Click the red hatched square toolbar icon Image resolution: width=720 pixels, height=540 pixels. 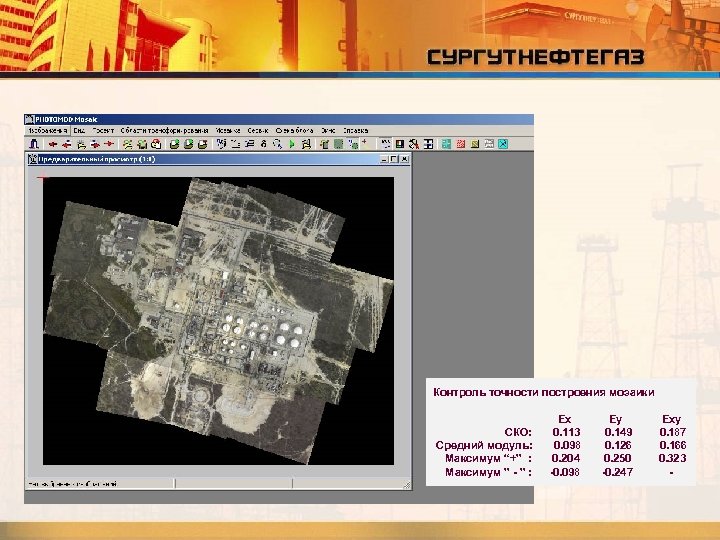coord(461,144)
